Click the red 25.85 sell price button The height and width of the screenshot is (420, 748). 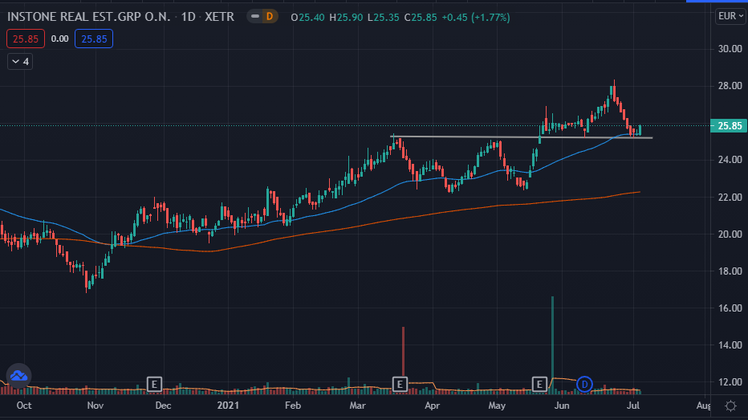tap(25, 39)
